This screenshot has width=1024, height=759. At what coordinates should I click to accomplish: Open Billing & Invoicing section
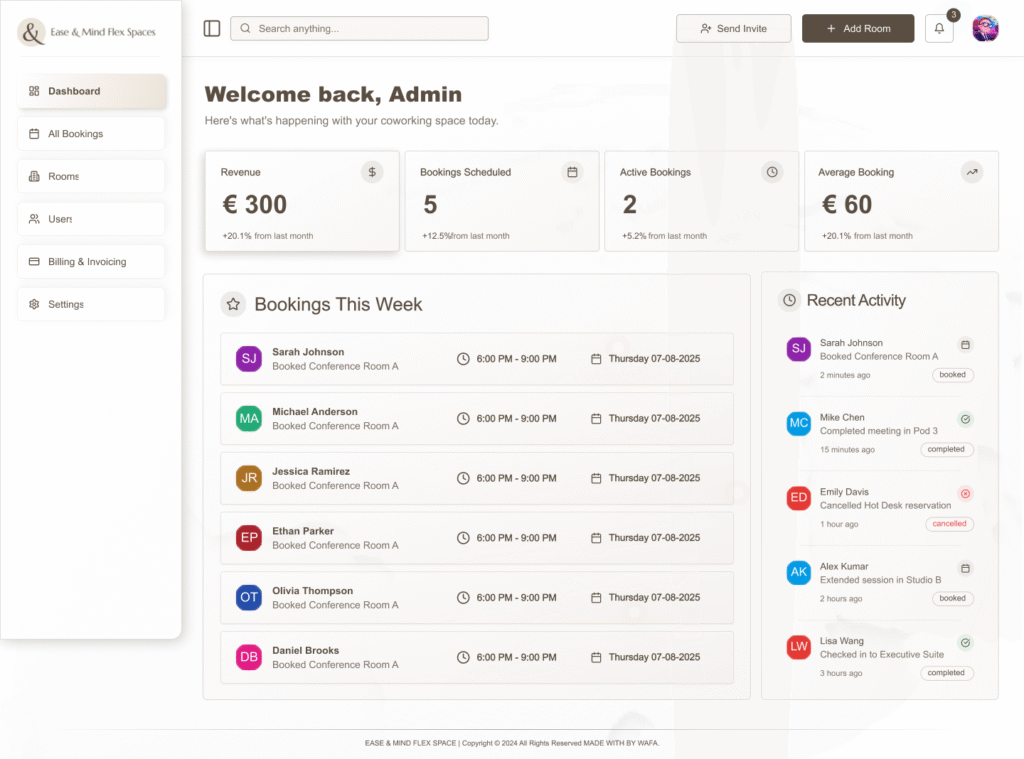pos(91,262)
